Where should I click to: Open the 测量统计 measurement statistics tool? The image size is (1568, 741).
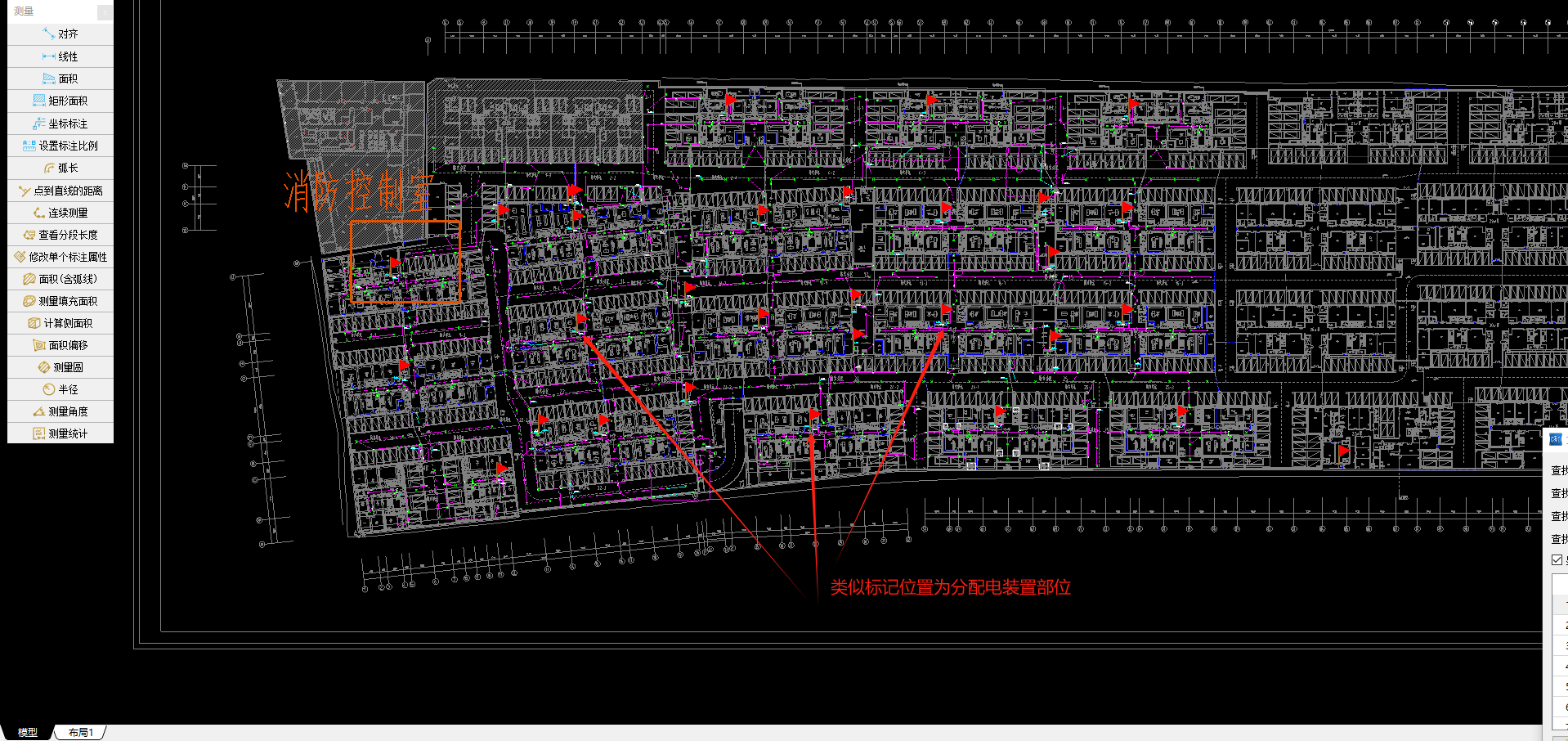click(x=60, y=433)
